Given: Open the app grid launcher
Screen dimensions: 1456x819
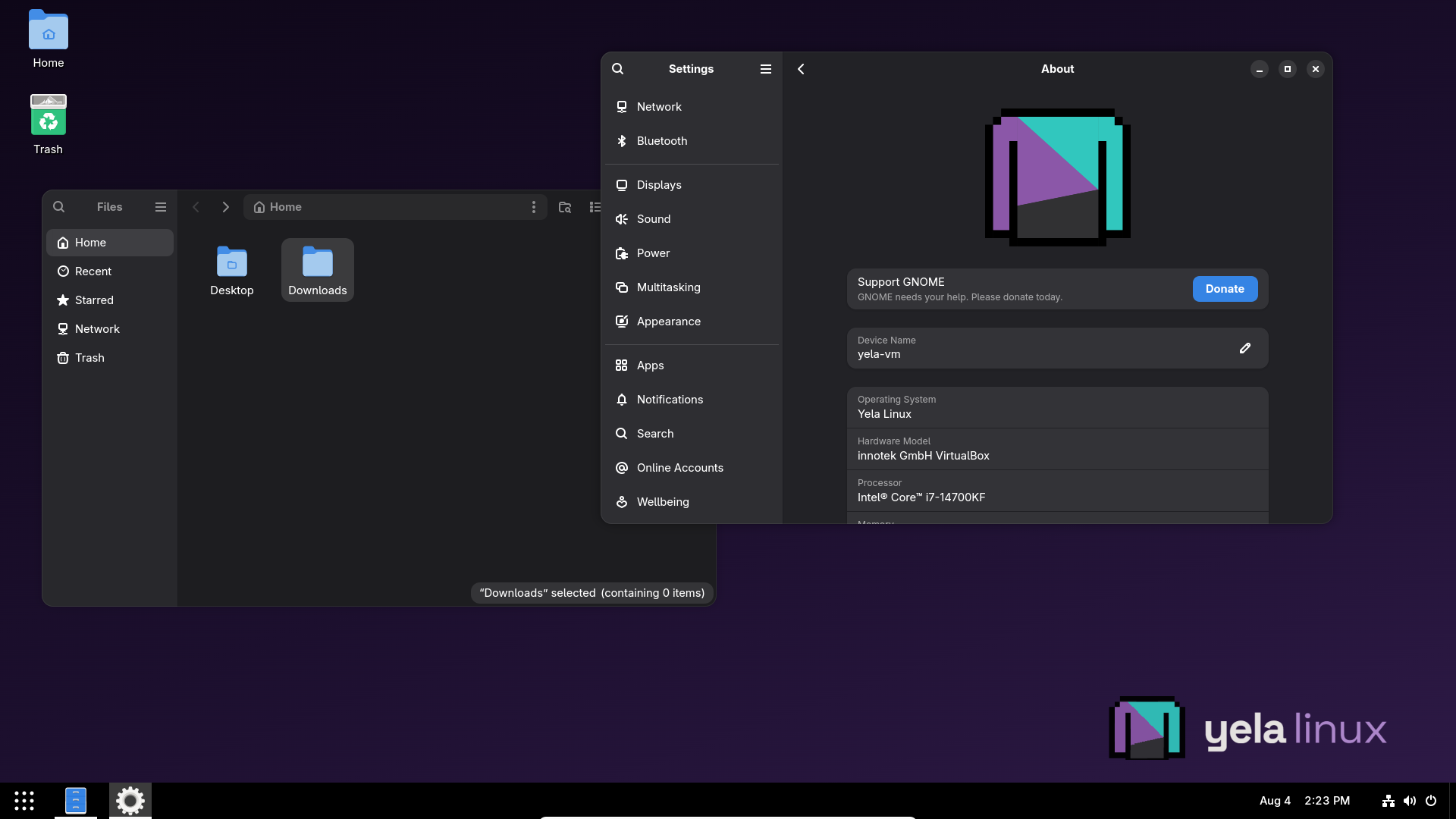Looking at the screenshot, I should (x=24, y=801).
